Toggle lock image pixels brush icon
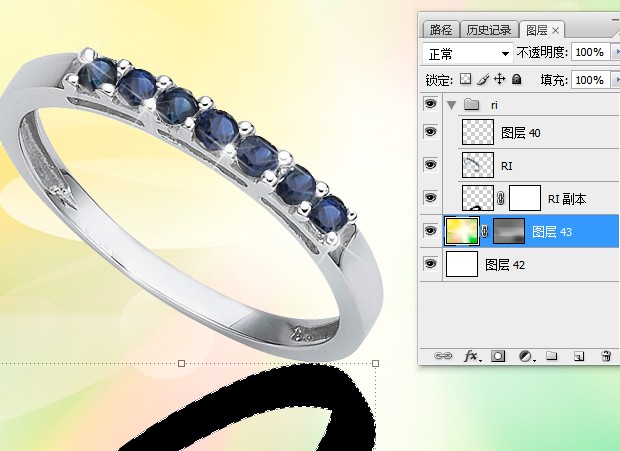Screen dimensions: 620x451 [483, 79]
